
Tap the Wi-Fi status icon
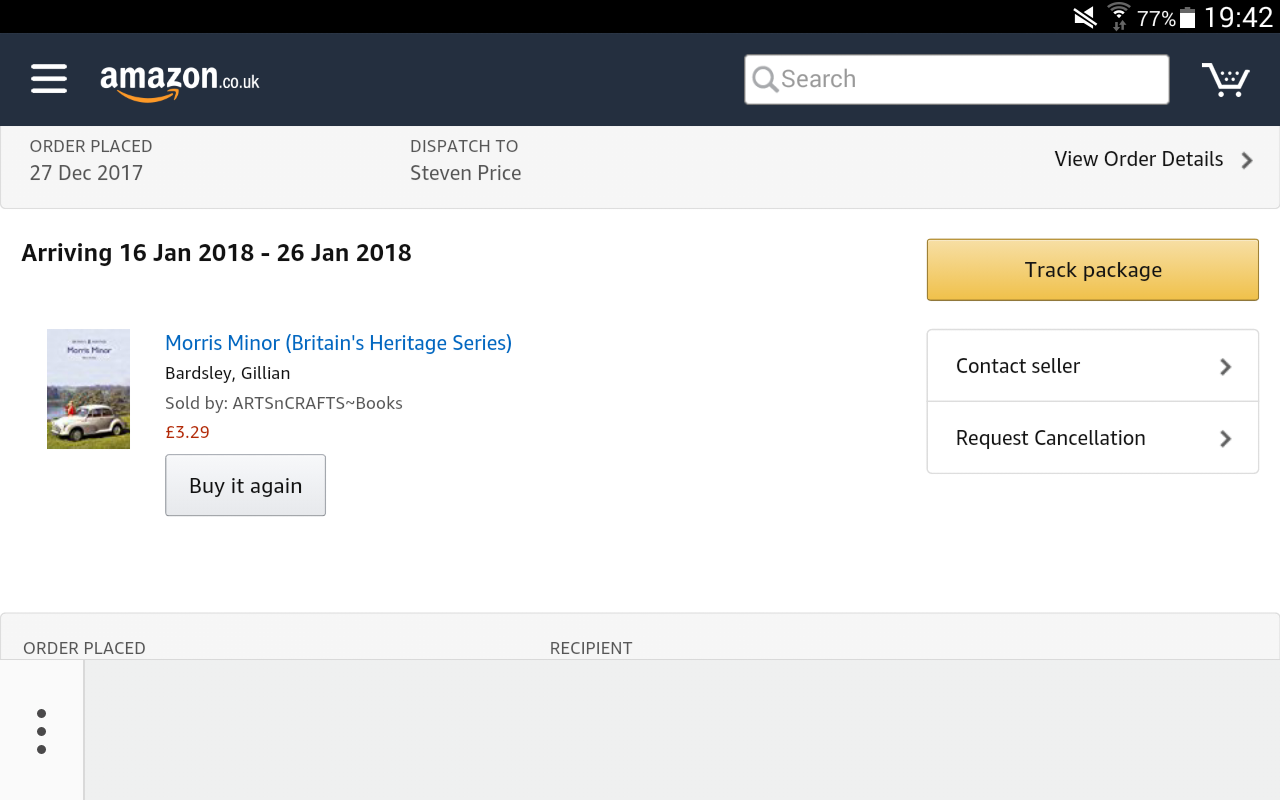[x=1118, y=17]
